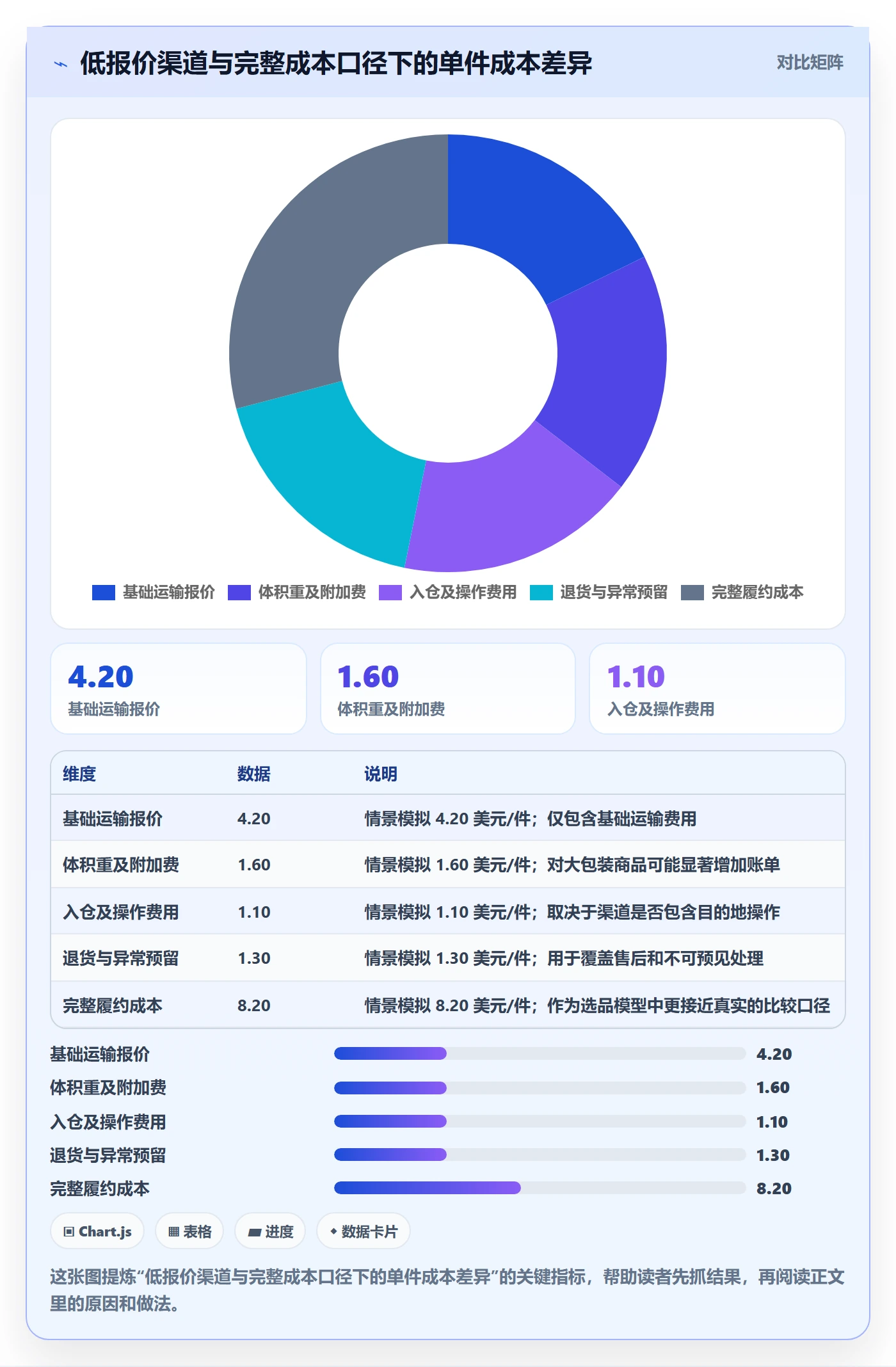Click the 对比矩阵 label in the header

click(x=810, y=63)
